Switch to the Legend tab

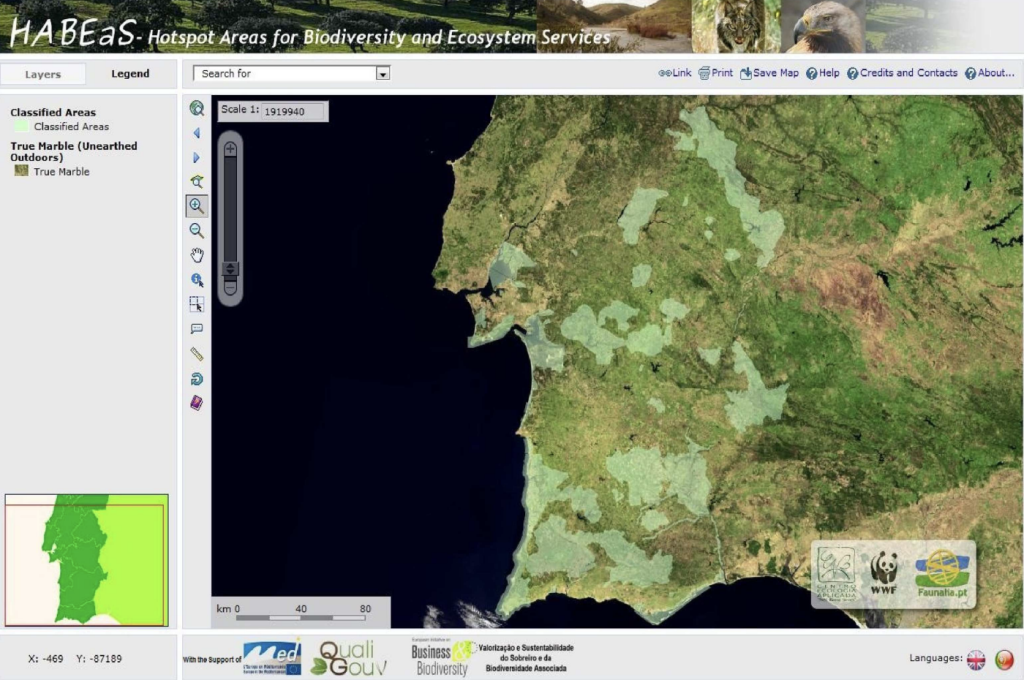[x=130, y=74]
